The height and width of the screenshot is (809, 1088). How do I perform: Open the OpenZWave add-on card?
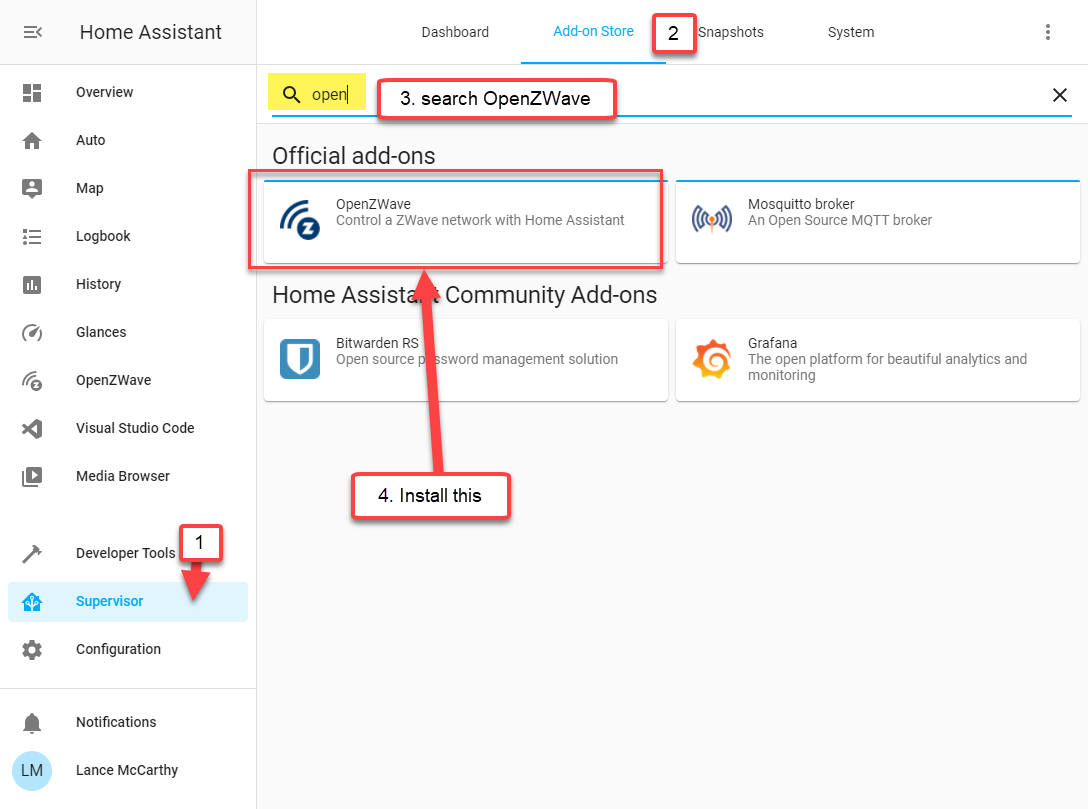(x=465, y=221)
